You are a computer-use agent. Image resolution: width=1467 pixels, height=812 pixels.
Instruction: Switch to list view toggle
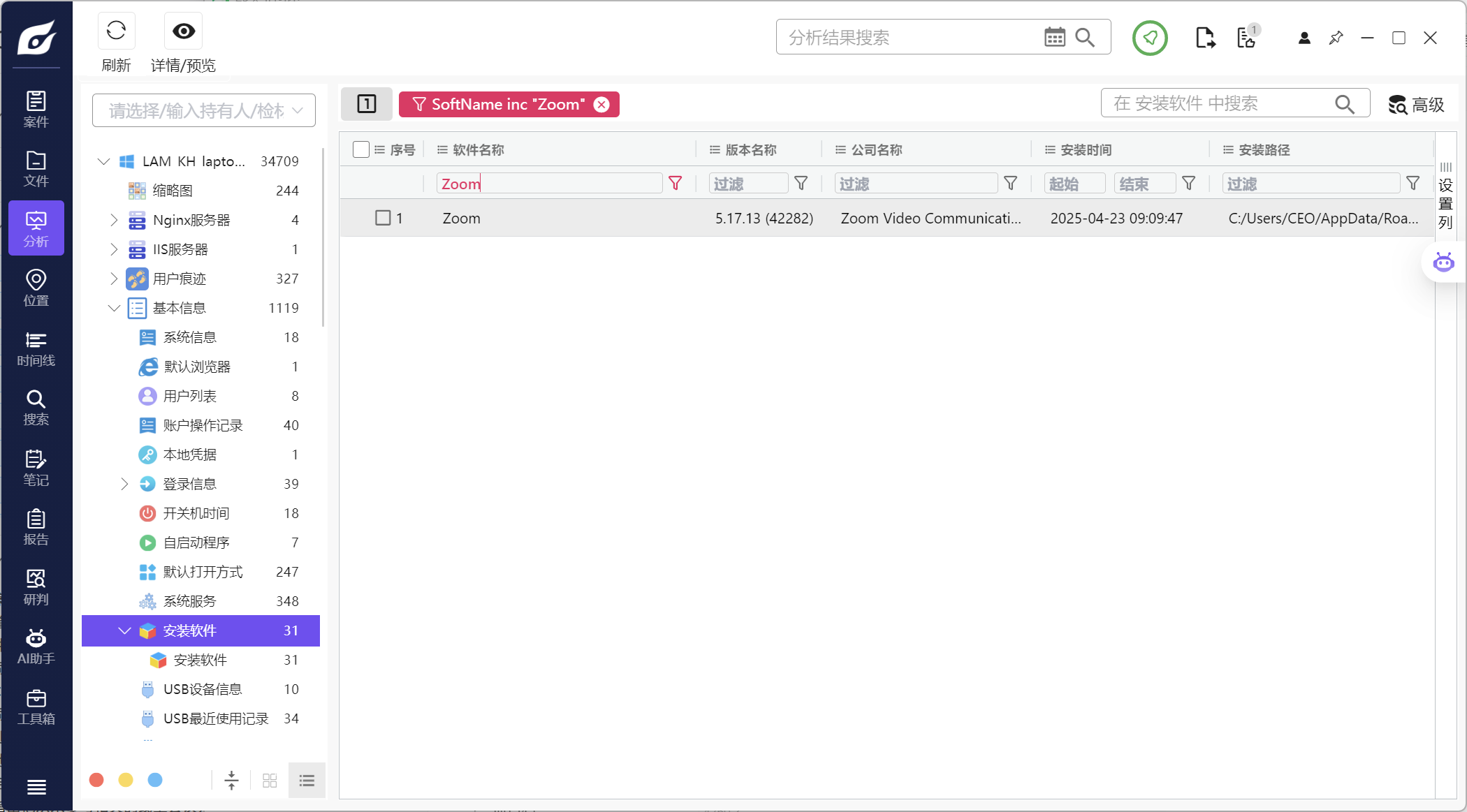click(x=307, y=780)
